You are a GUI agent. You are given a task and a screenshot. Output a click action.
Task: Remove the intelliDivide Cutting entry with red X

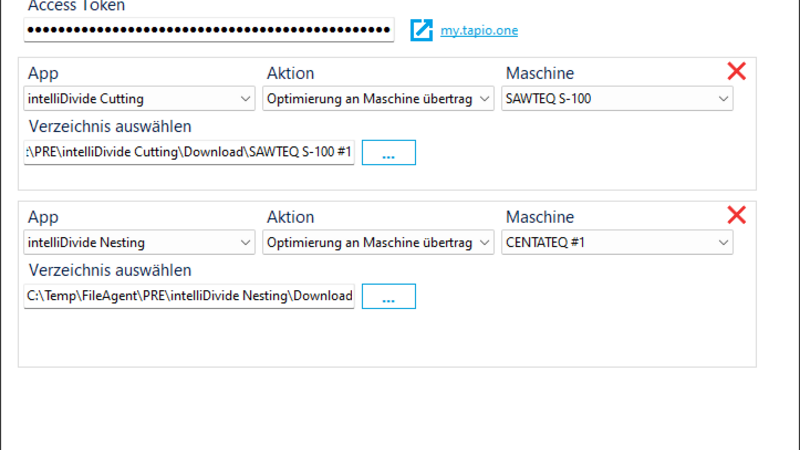pyautogui.click(x=736, y=71)
